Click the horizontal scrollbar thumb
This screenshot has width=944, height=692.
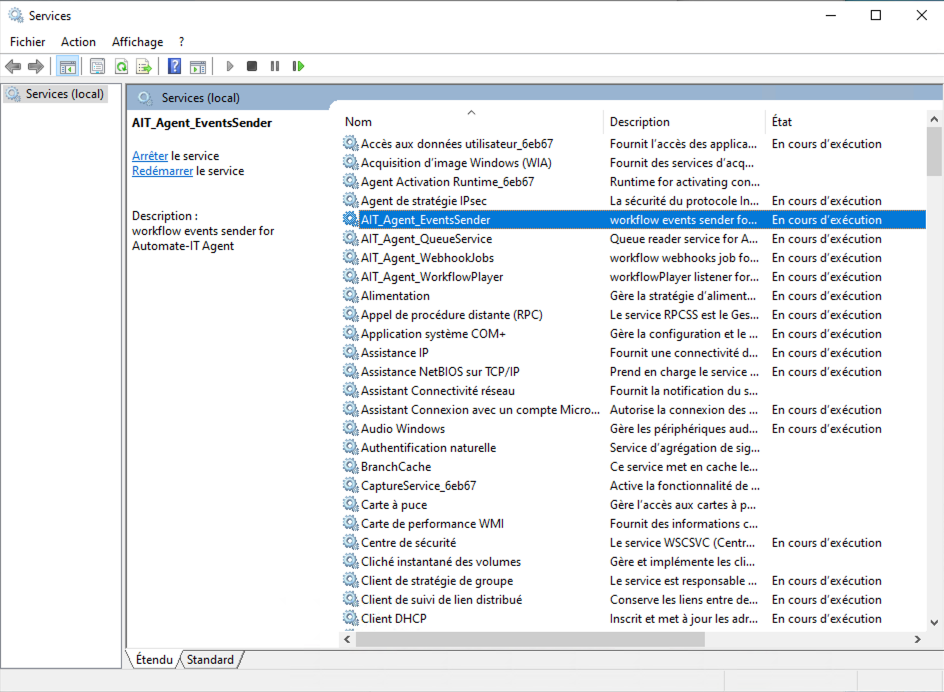point(530,639)
